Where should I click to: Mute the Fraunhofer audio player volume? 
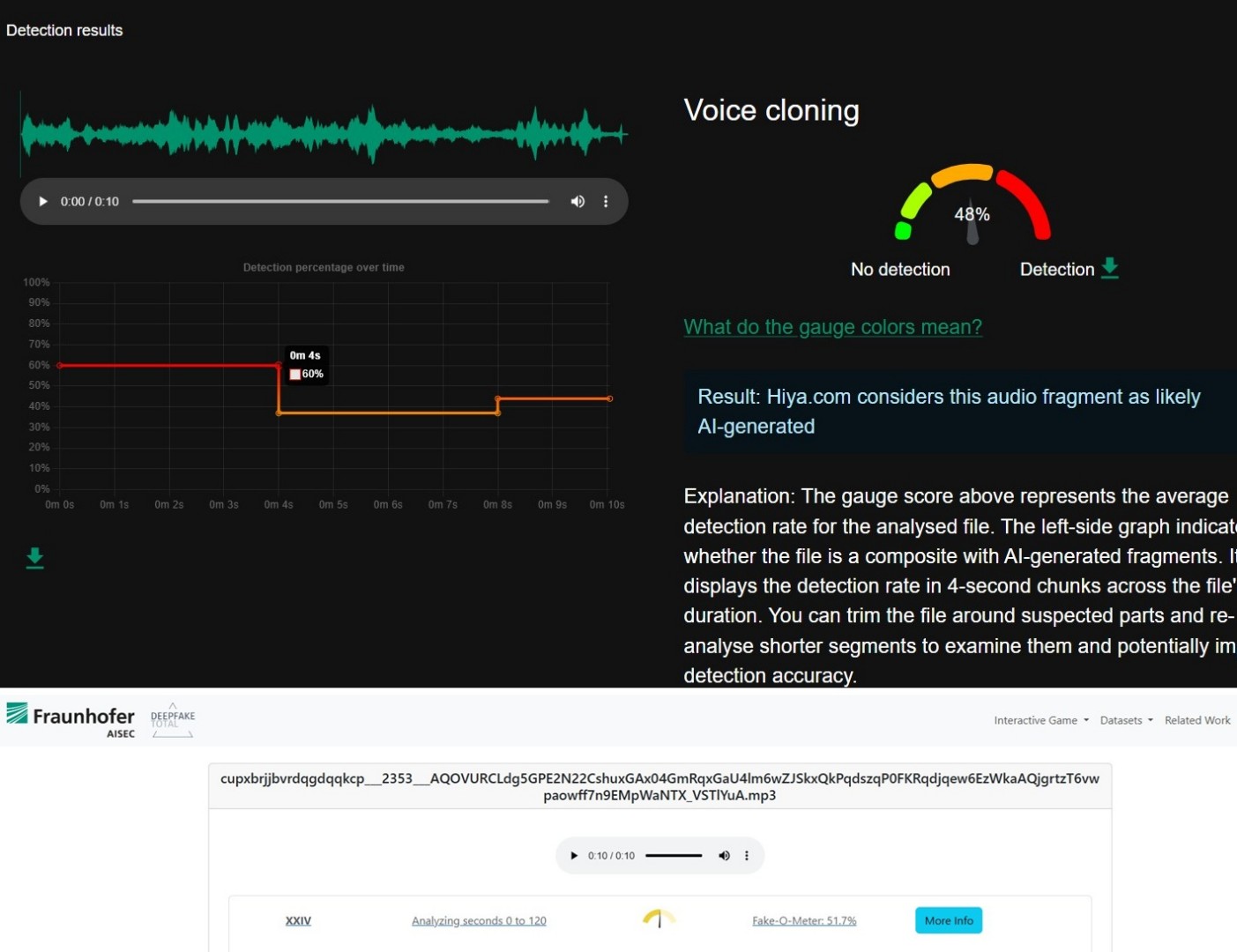click(724, 856)
